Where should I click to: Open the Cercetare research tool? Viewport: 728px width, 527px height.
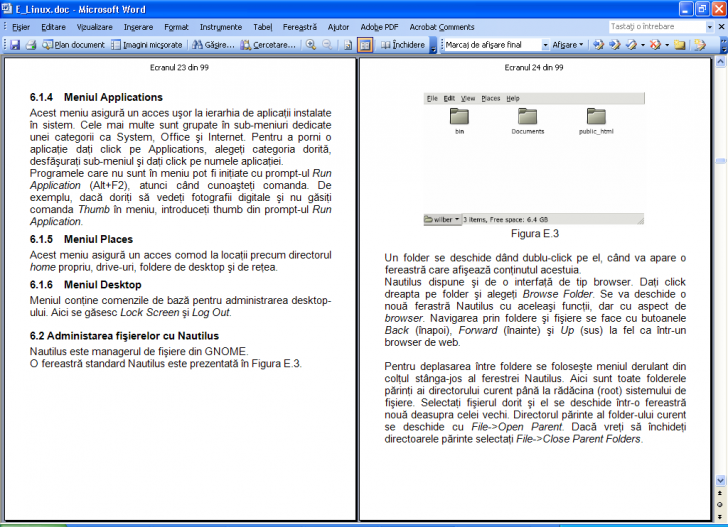(268, 45)
